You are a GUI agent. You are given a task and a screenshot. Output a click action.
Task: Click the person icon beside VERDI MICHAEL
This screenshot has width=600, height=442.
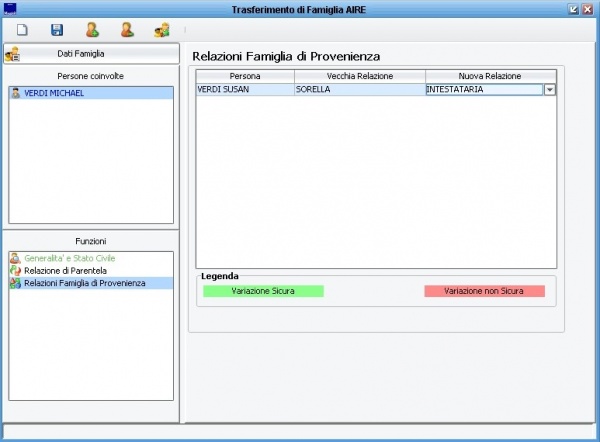click(x=16, y=93)
